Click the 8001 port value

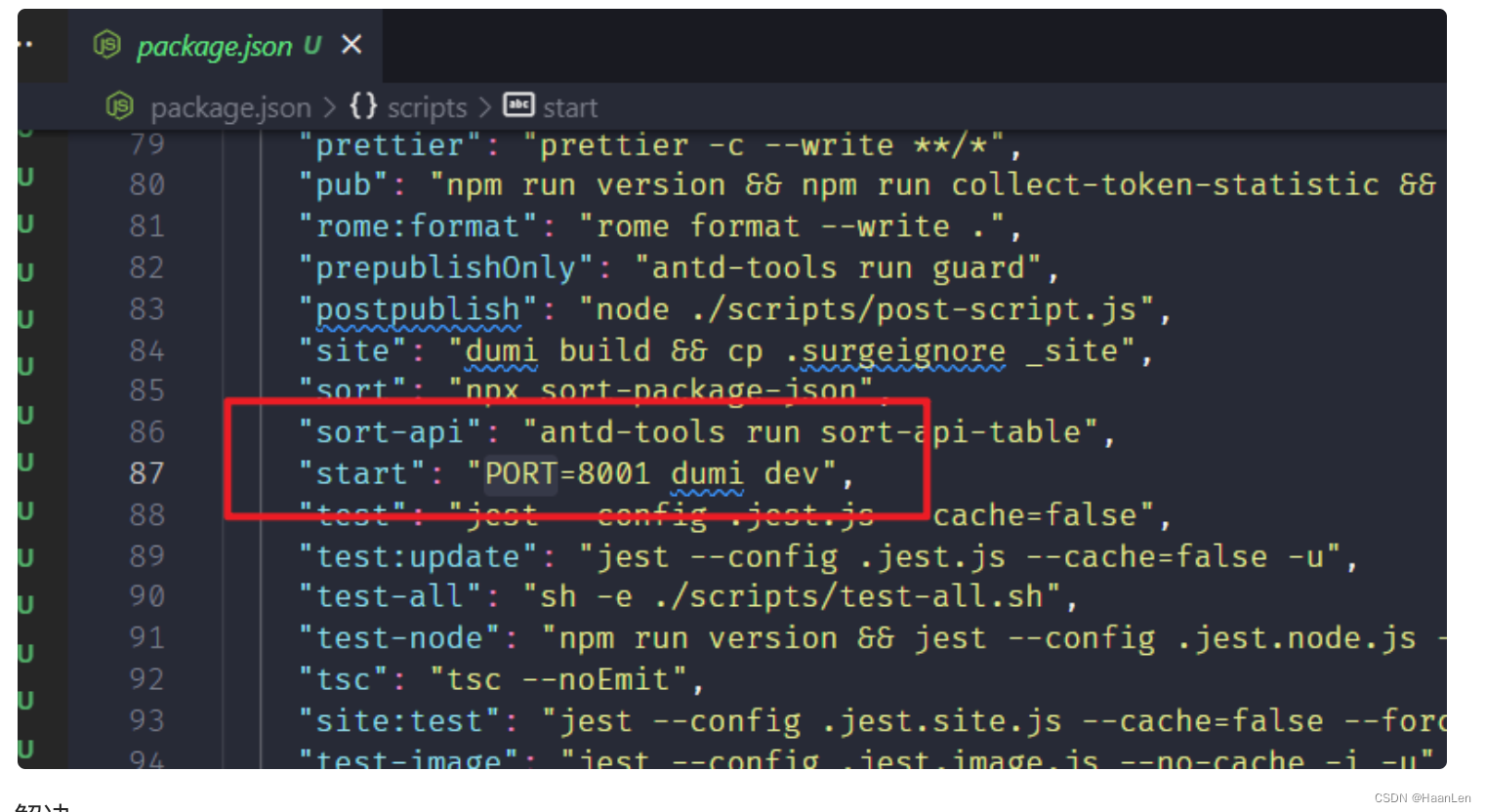[x=614, y=473]
